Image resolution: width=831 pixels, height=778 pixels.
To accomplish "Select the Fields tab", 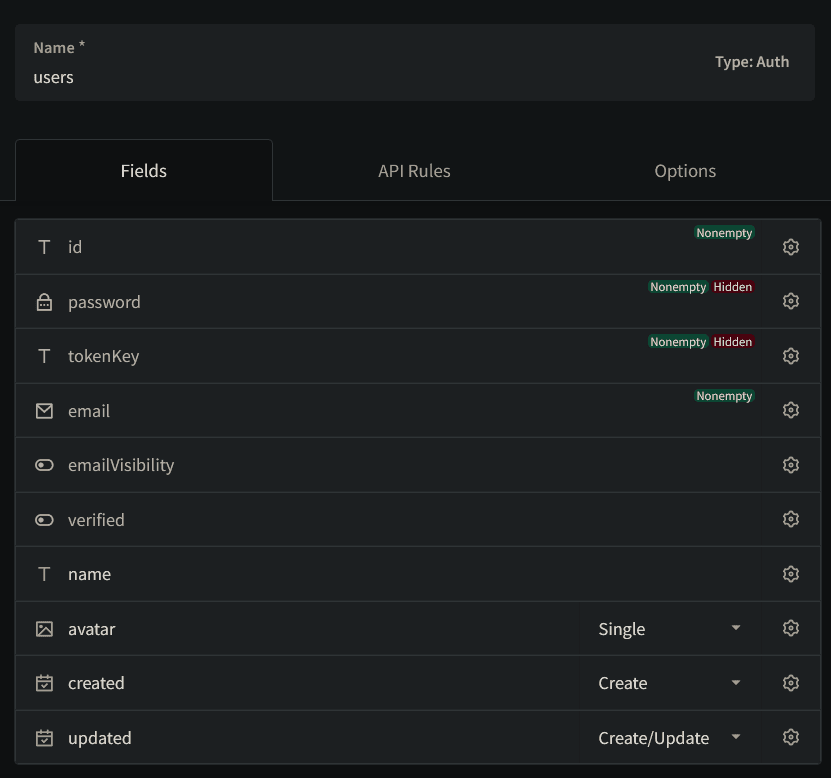I will point(144,171).
